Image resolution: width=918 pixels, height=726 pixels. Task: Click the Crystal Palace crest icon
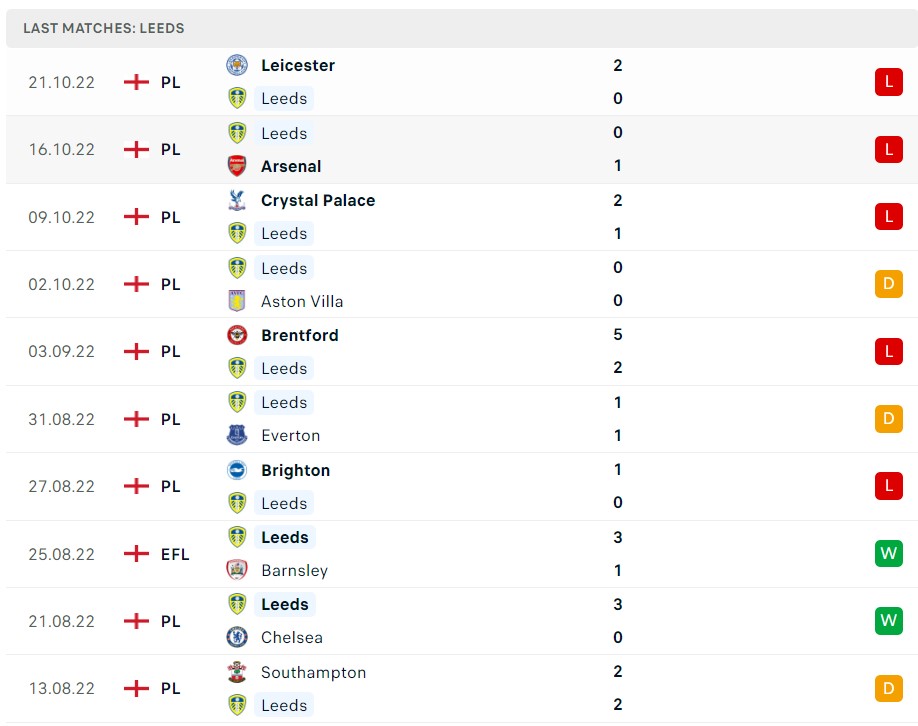coord(237,200)
